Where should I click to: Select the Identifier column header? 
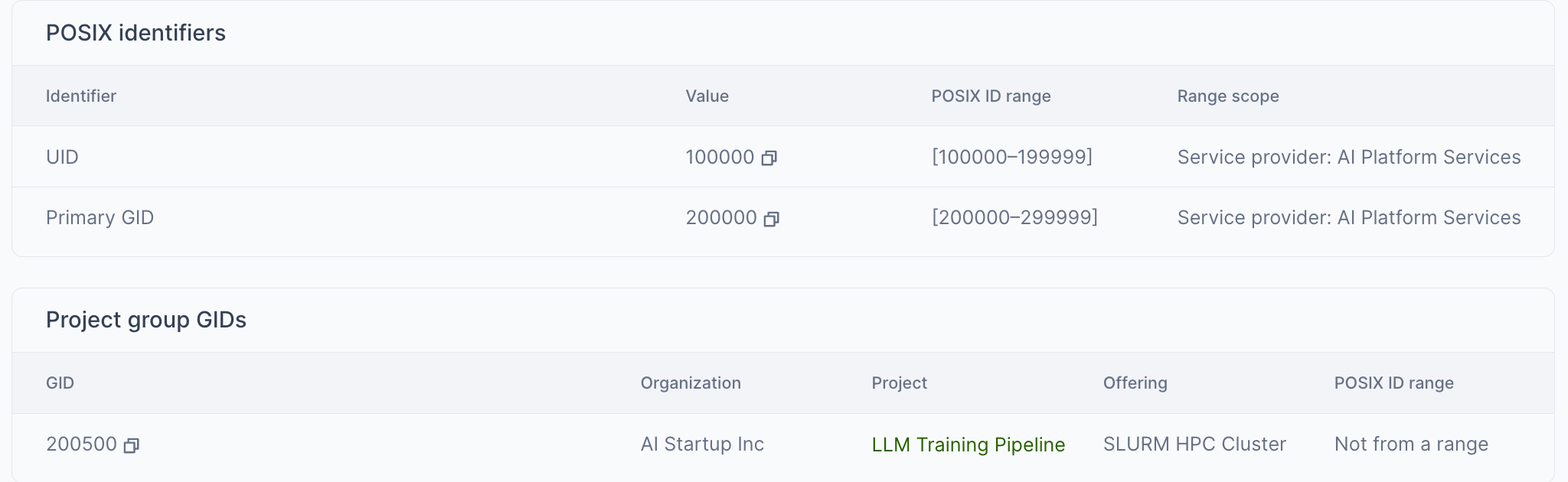coord(81,96)
